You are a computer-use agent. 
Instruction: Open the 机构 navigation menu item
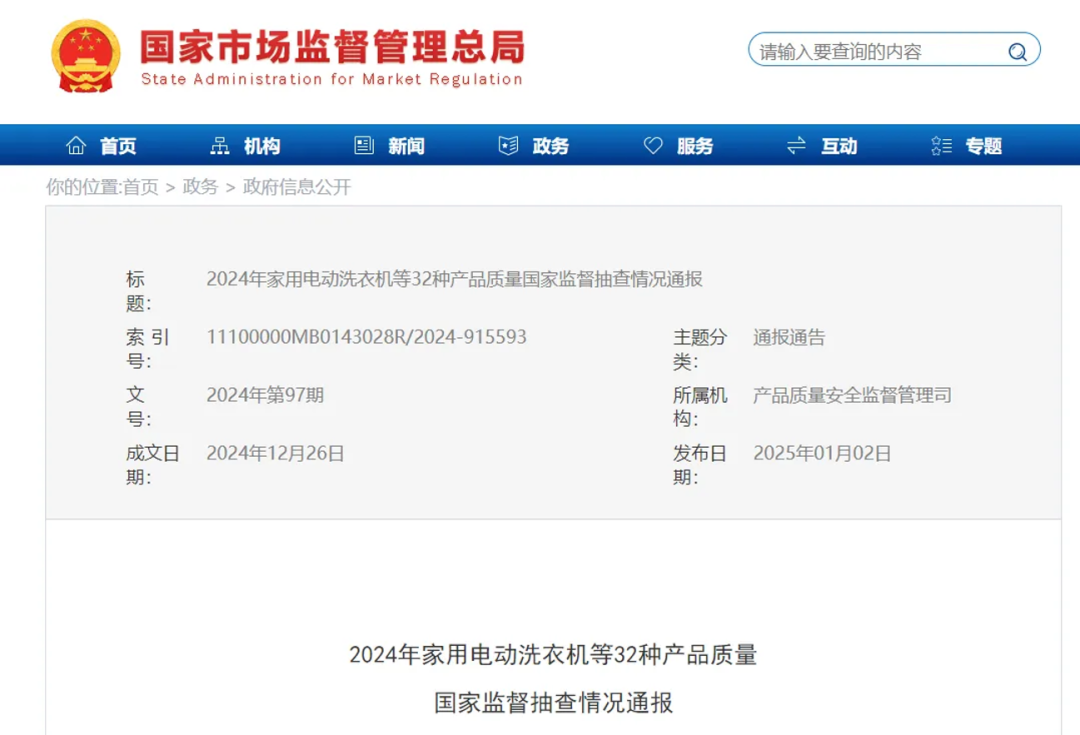pos(262,146)
